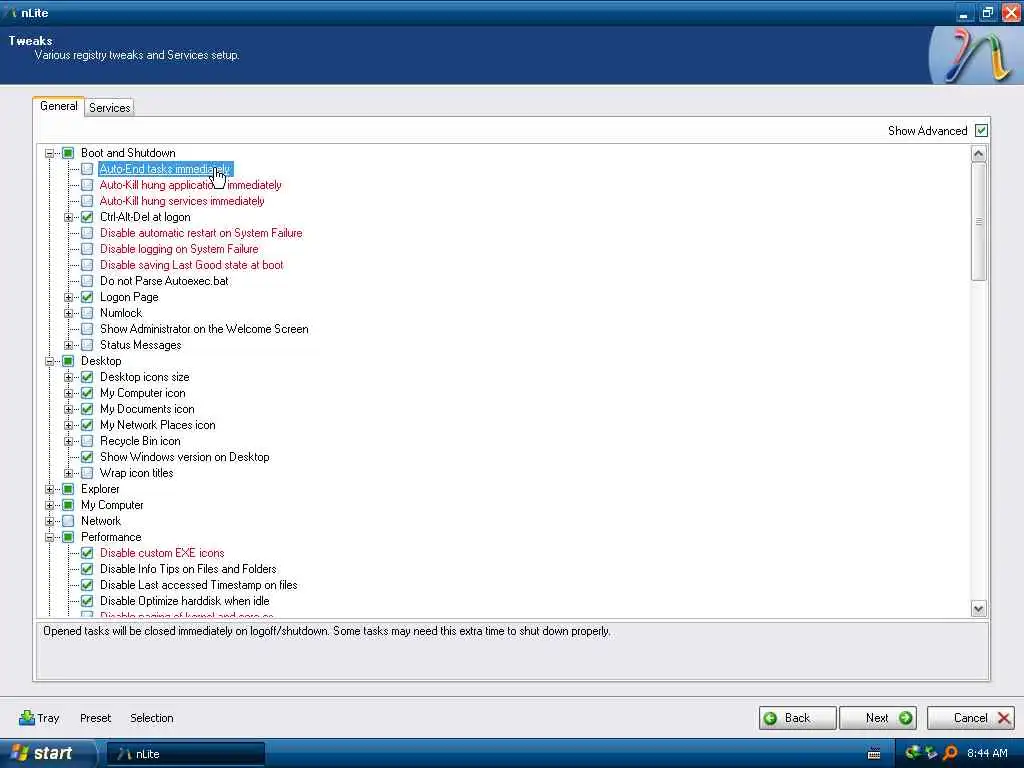The width and height of the screenshot is (1024, 768).
Task: Click the orange magnifier tray icon
Action: [x=950, y=754]
